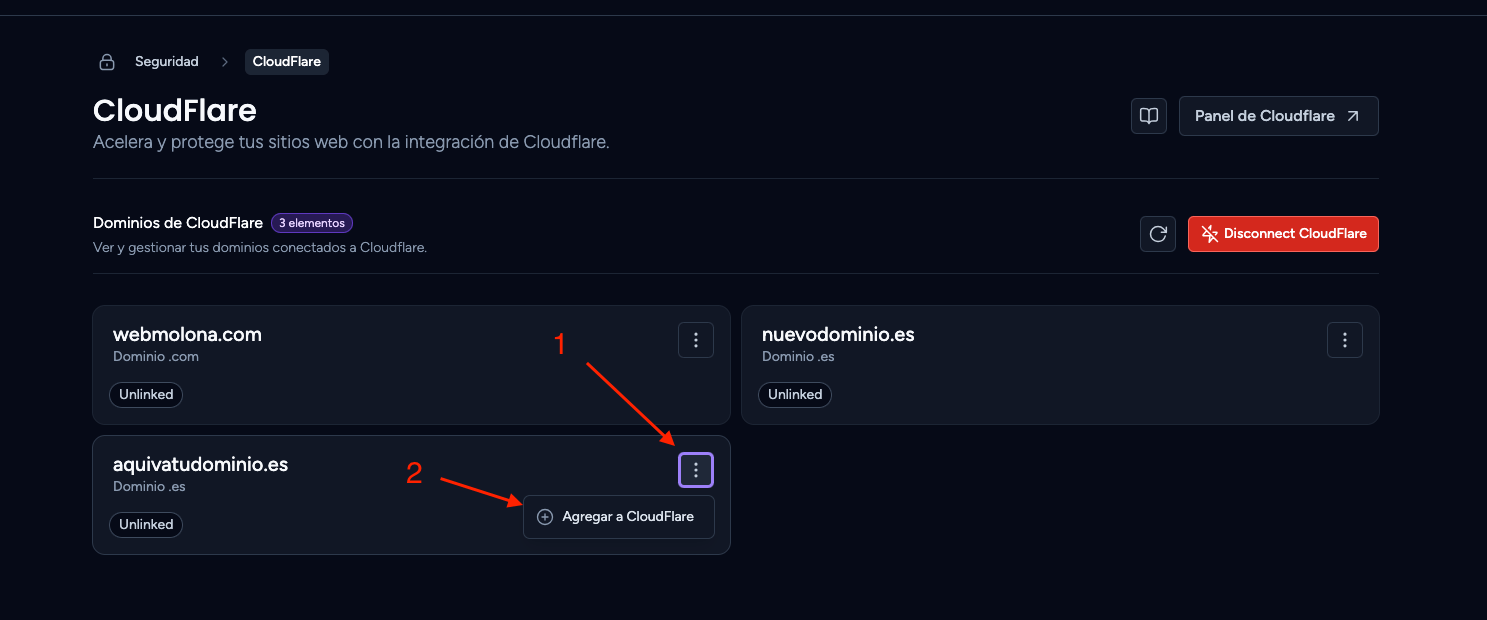Open Panel de Cloudflare external link
The image size is (1487, 620).
click(x=1279, y=116)
